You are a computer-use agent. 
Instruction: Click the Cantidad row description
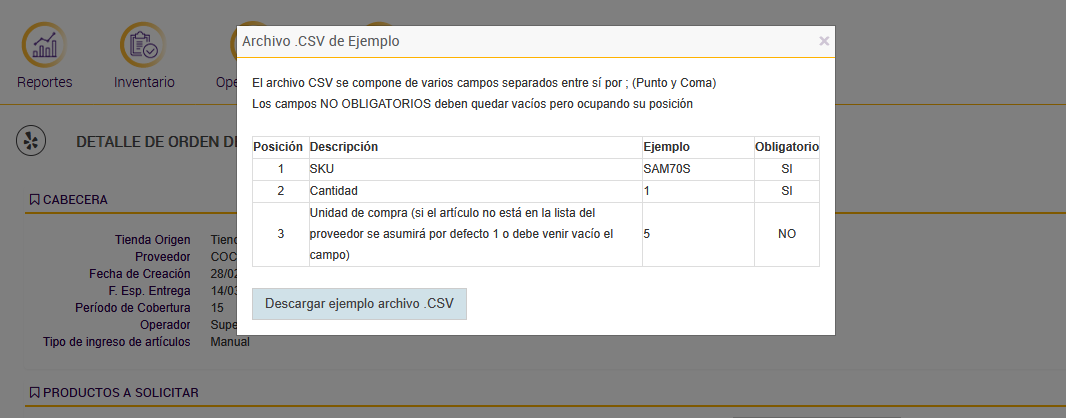pos(334,190)
